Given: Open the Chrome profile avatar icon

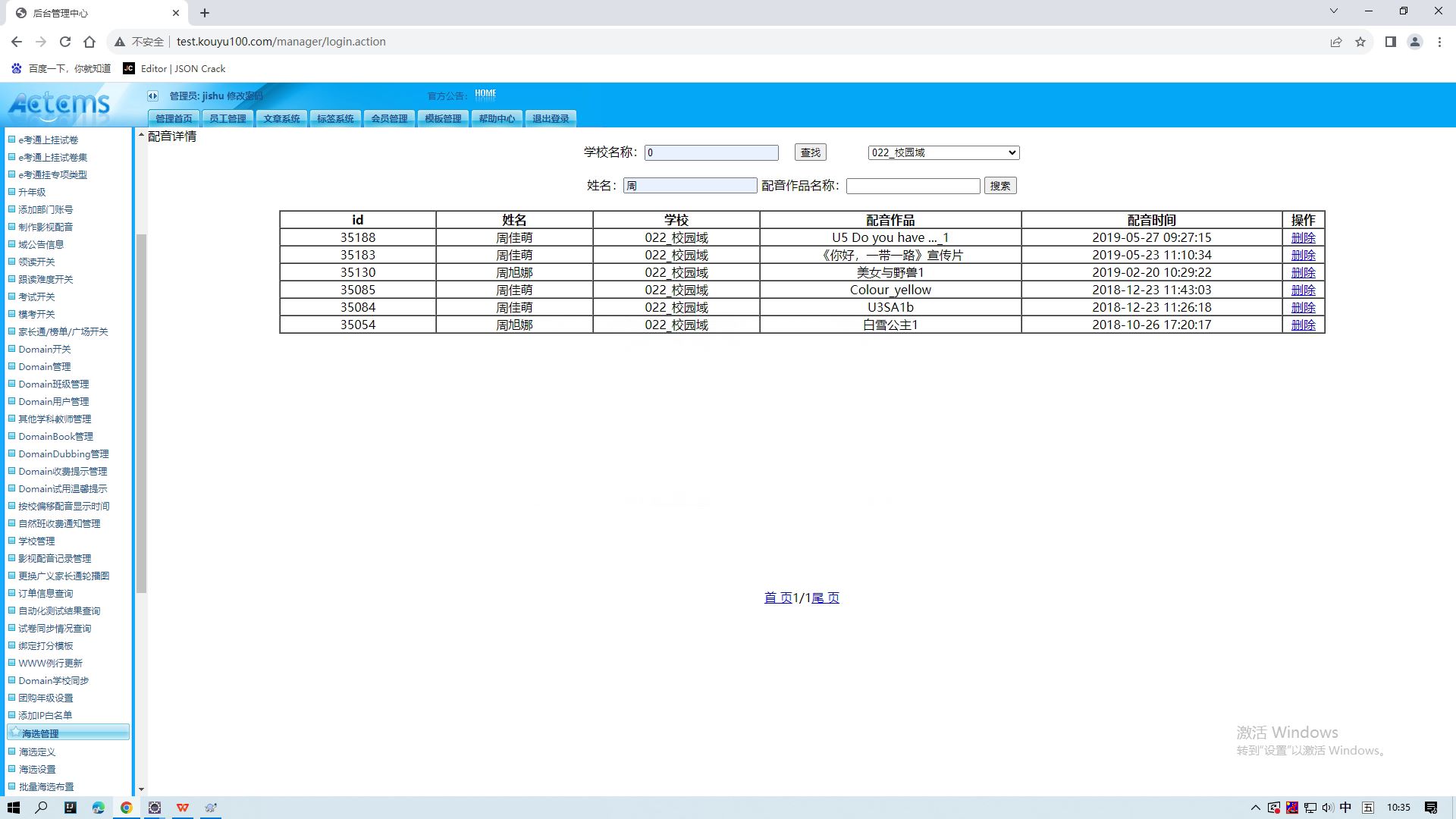Looking at the screenshot, I should tap(1415, 42).
